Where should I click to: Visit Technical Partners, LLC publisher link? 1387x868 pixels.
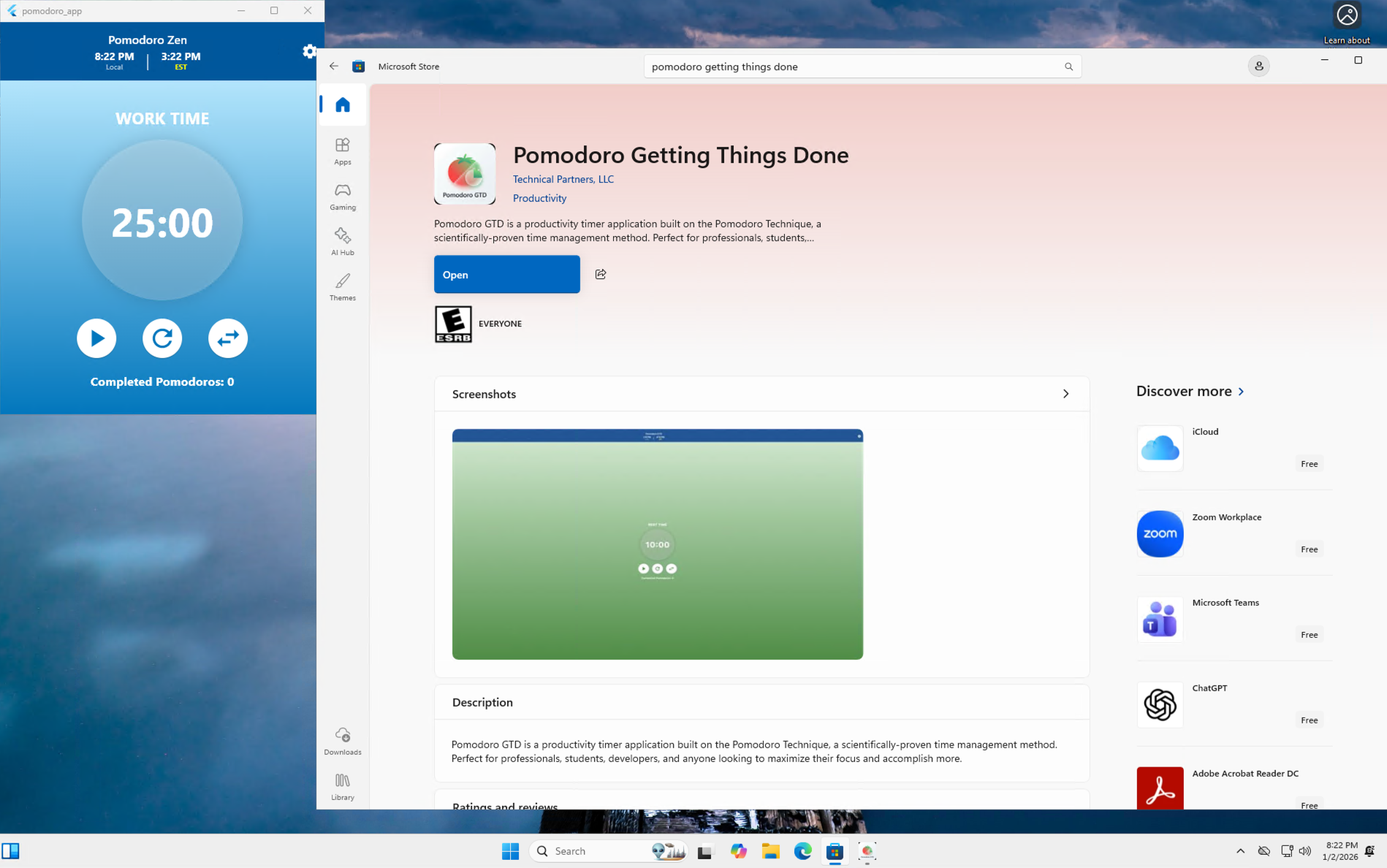[x=563, y=179]
